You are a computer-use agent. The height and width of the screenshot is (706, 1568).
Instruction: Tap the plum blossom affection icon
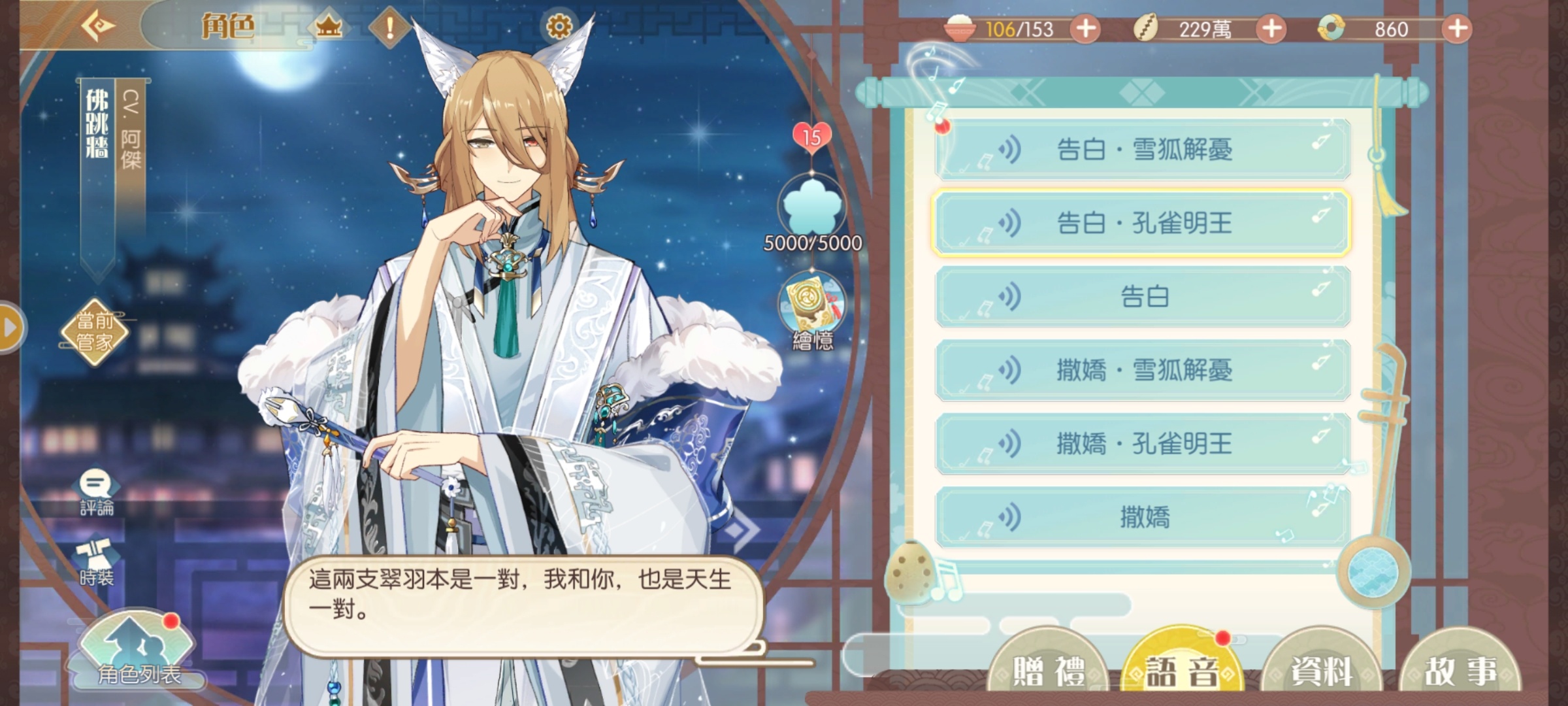pos(812,208)
